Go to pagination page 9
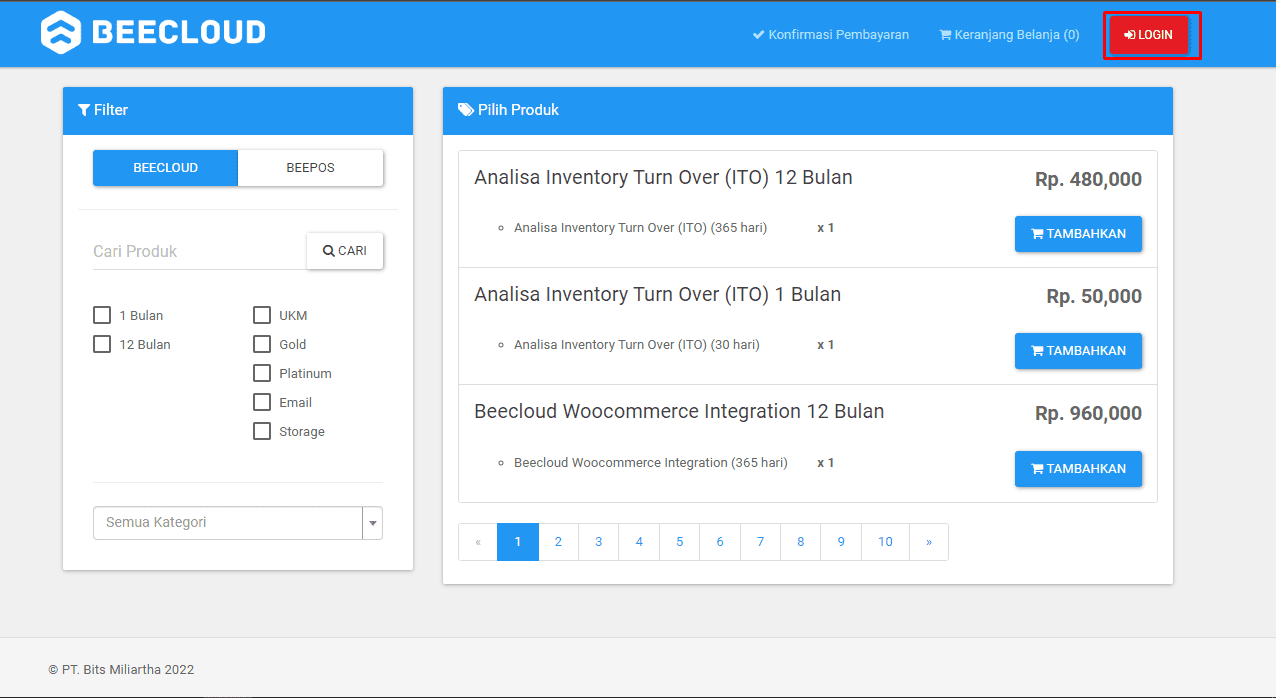The width and height of the screenshot is (1276, 698). coord(841,542)
